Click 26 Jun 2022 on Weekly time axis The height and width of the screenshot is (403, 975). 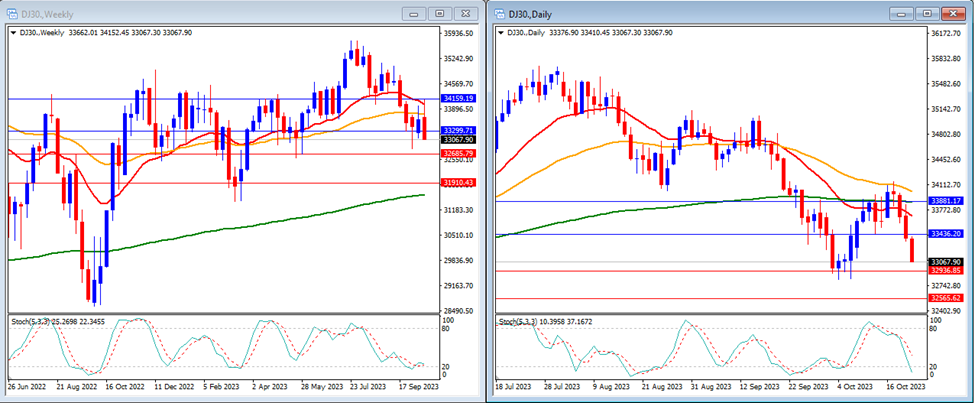coord(26,386)
